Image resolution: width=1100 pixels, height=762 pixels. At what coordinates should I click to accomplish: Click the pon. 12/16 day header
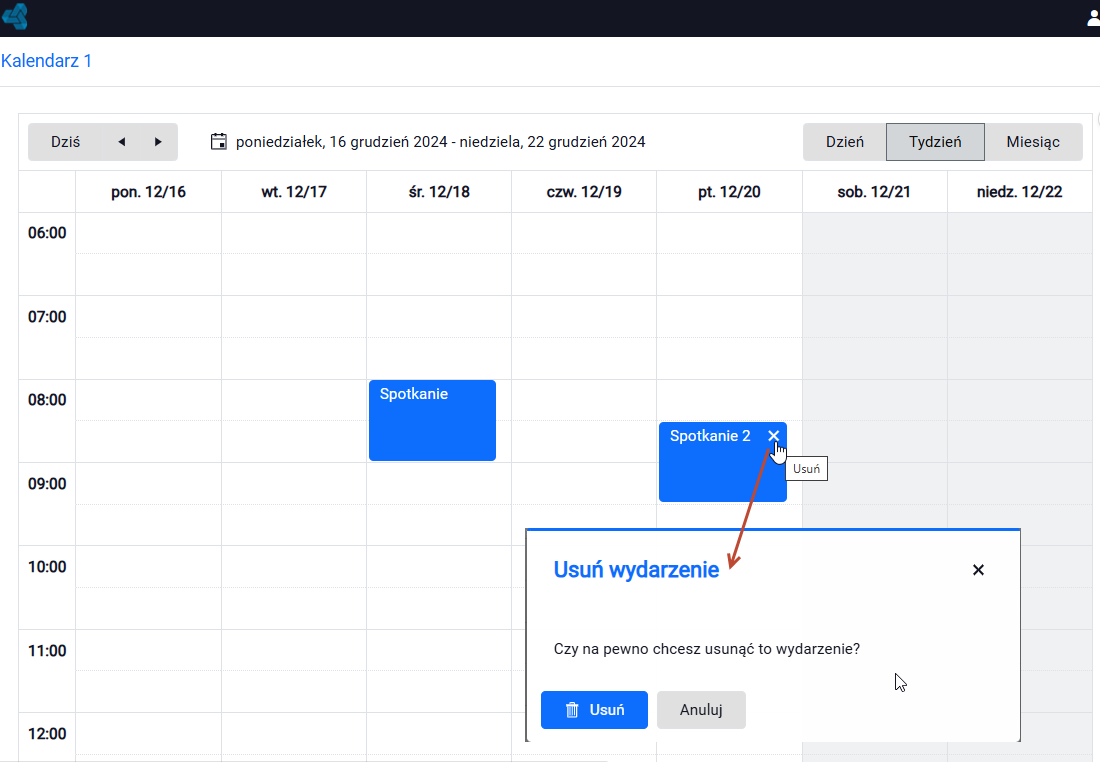click(x=148, y=192)
